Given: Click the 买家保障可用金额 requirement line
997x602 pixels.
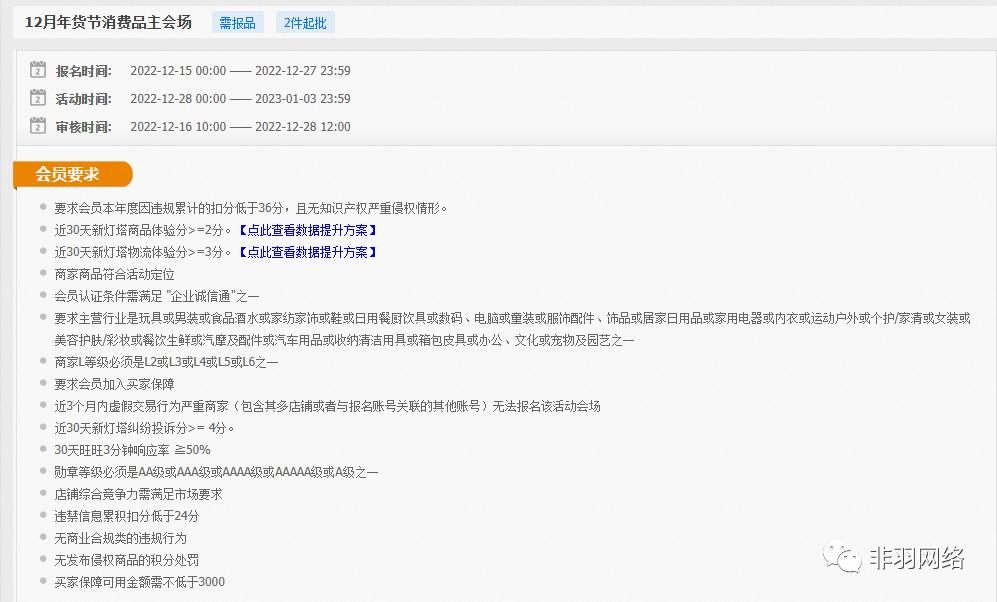Looking at the screenshot, I should (139, 582).
